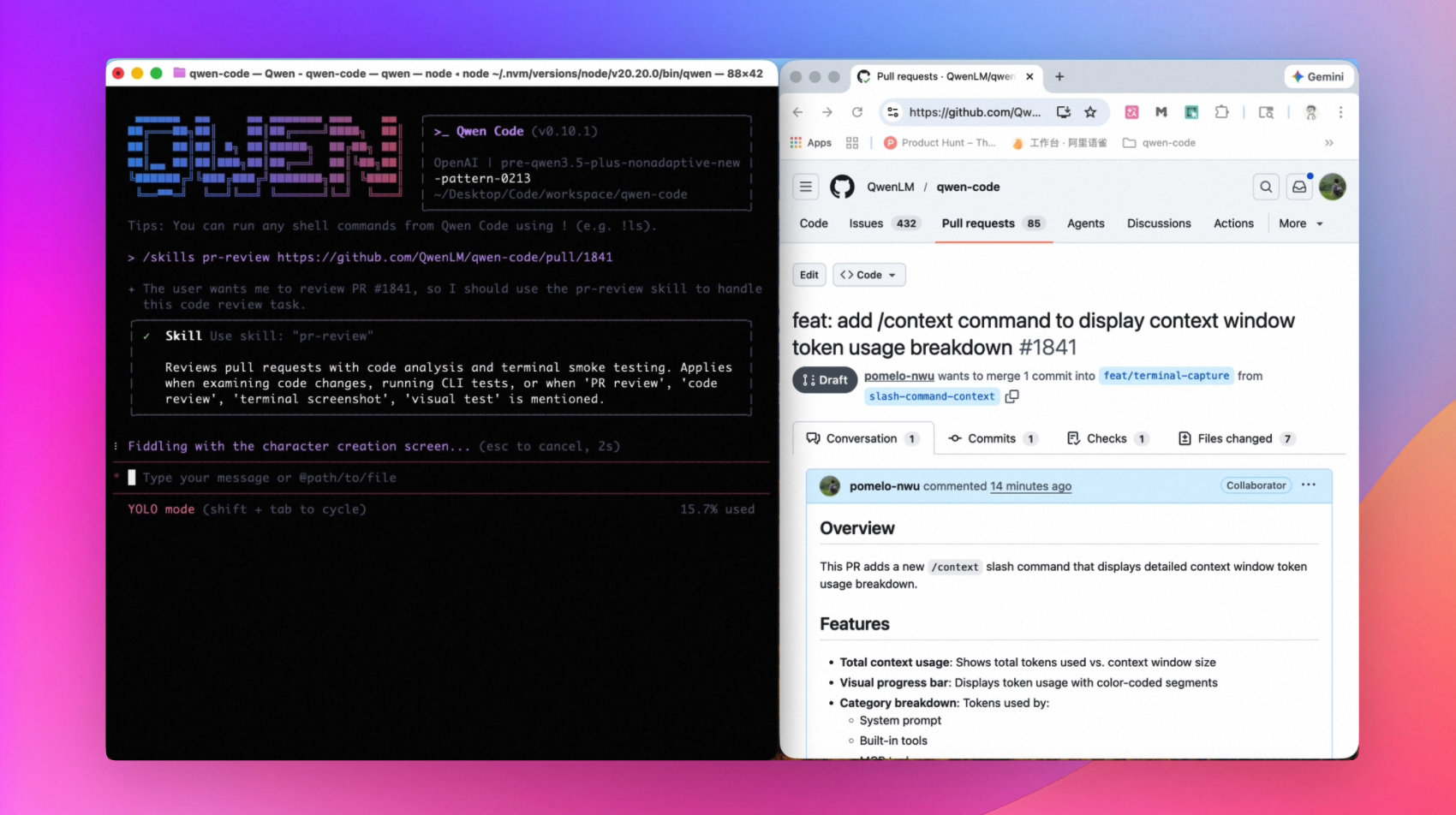1456x815 pixels.
Task: Open pomelo-nwu's profile link
Action: [898, 376]
